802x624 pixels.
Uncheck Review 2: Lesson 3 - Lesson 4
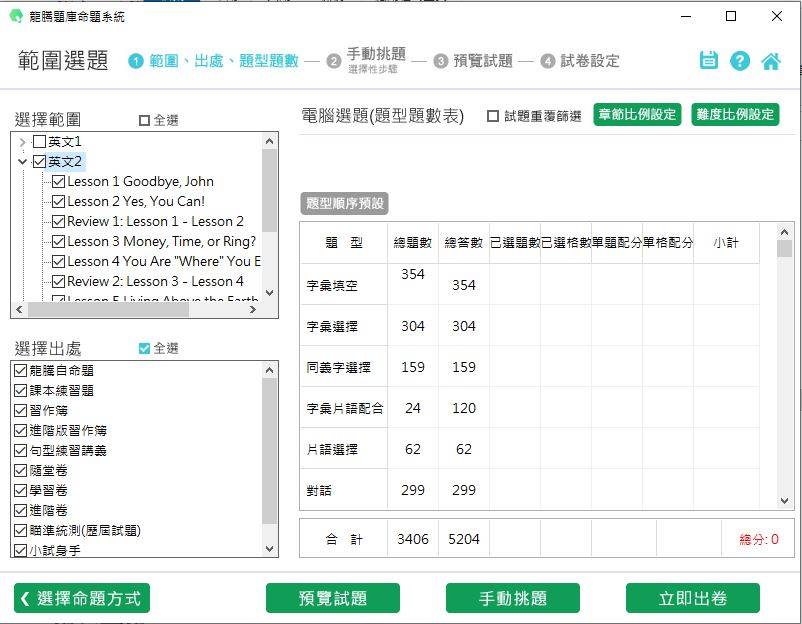coord(58,281)
